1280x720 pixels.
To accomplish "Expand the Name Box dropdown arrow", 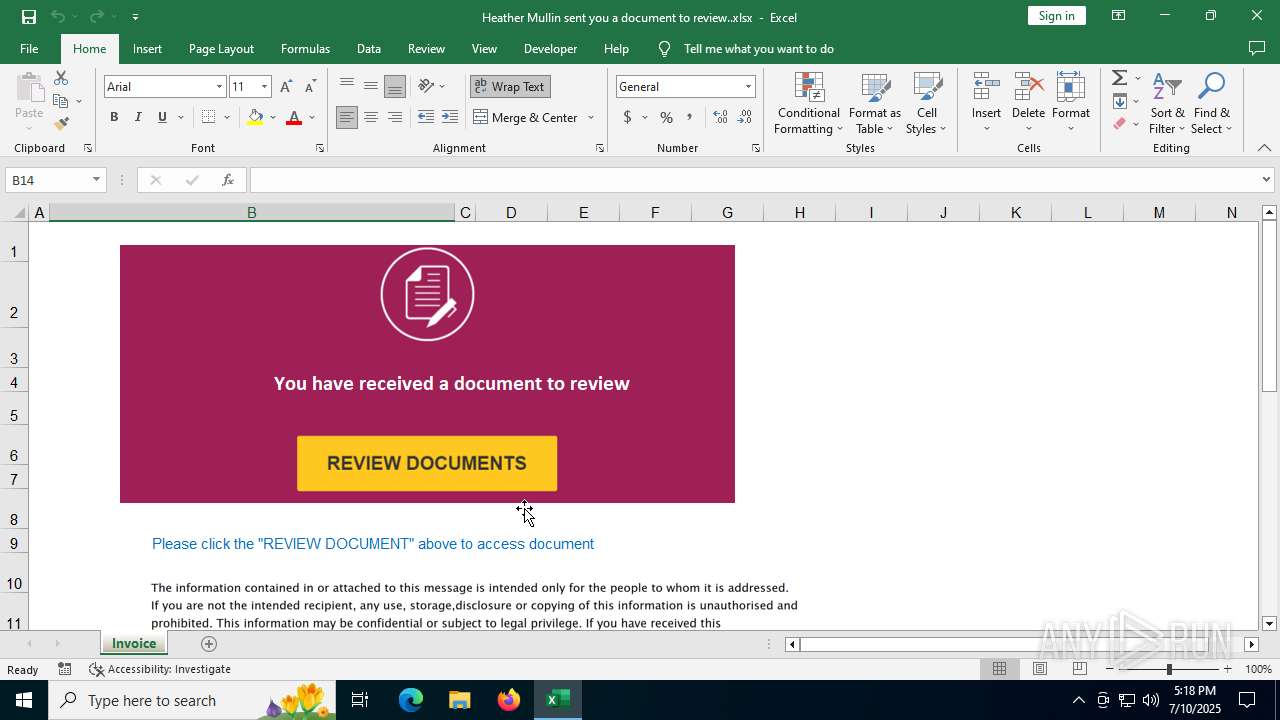I will pos(96,180).
